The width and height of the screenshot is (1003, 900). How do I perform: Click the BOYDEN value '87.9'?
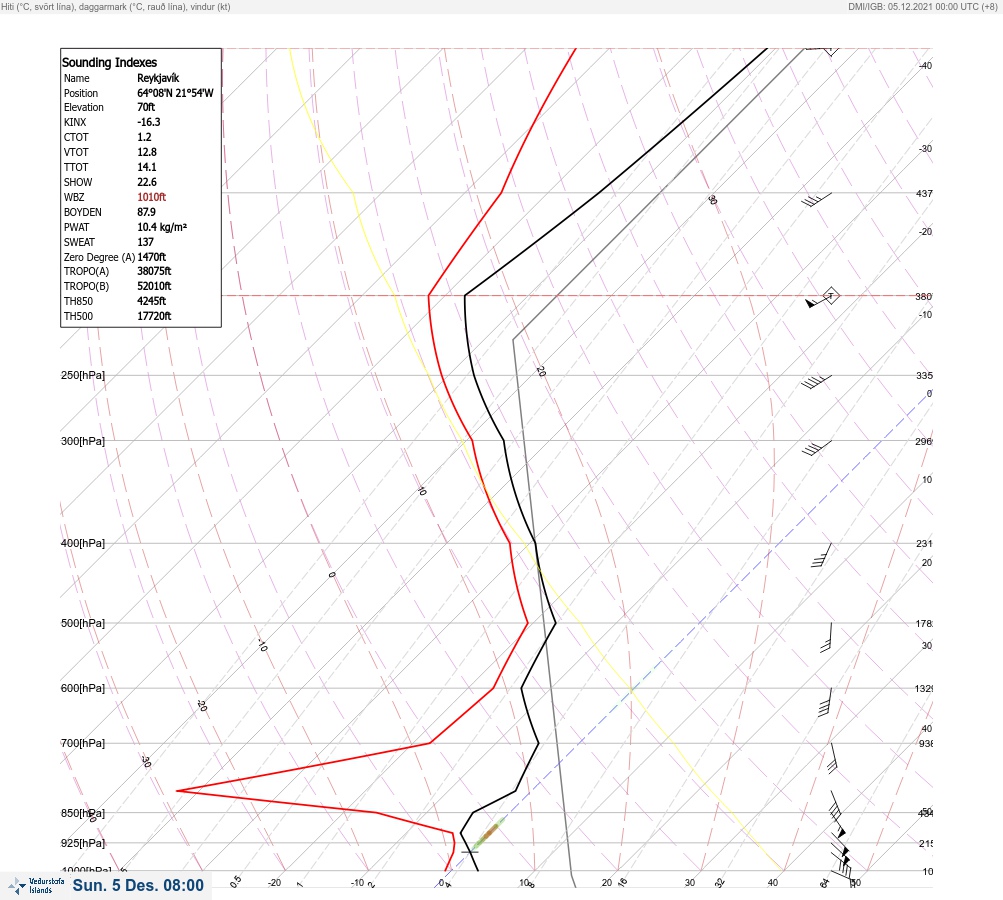pyautogui.click(x=146, y=212)
